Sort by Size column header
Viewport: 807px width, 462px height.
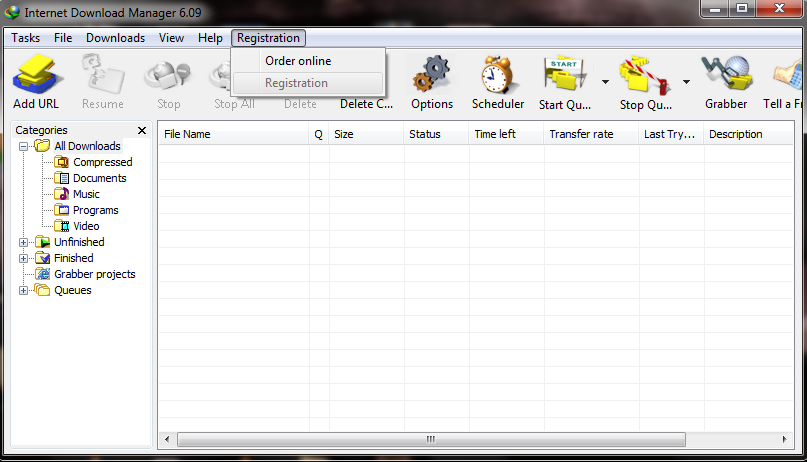pos(366,134)
